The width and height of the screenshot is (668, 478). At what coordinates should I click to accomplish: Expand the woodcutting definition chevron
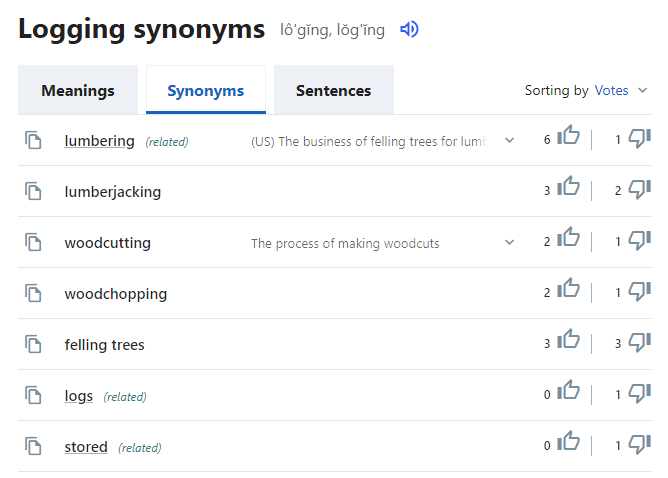509,242
